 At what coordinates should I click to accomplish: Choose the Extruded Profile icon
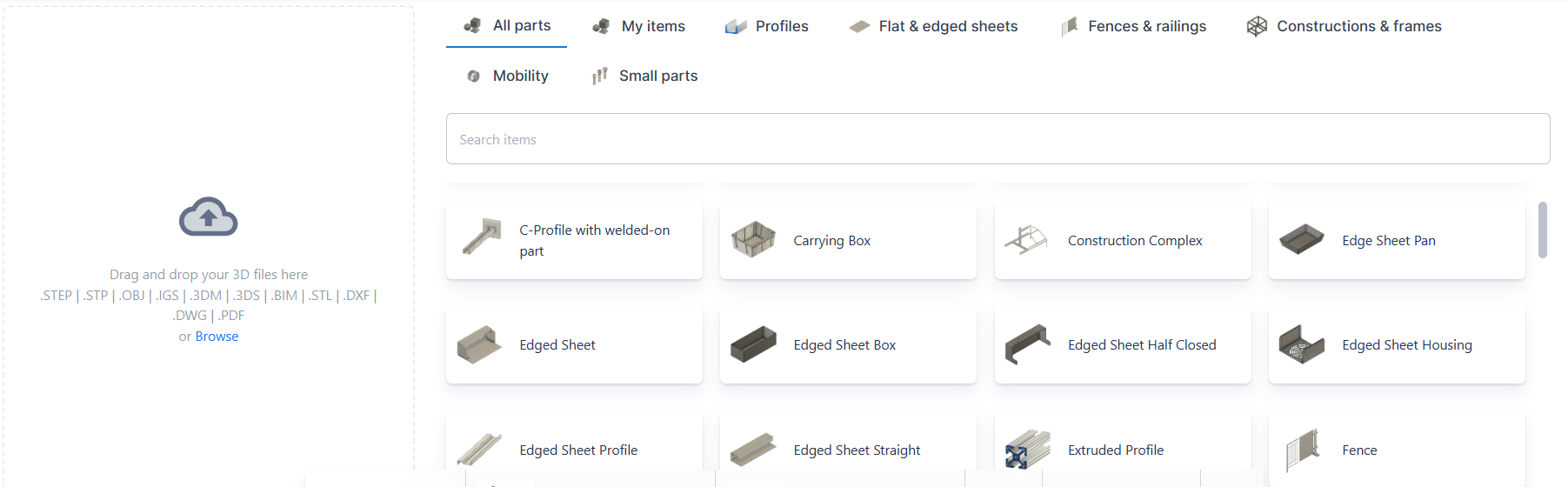[1027, 450]
